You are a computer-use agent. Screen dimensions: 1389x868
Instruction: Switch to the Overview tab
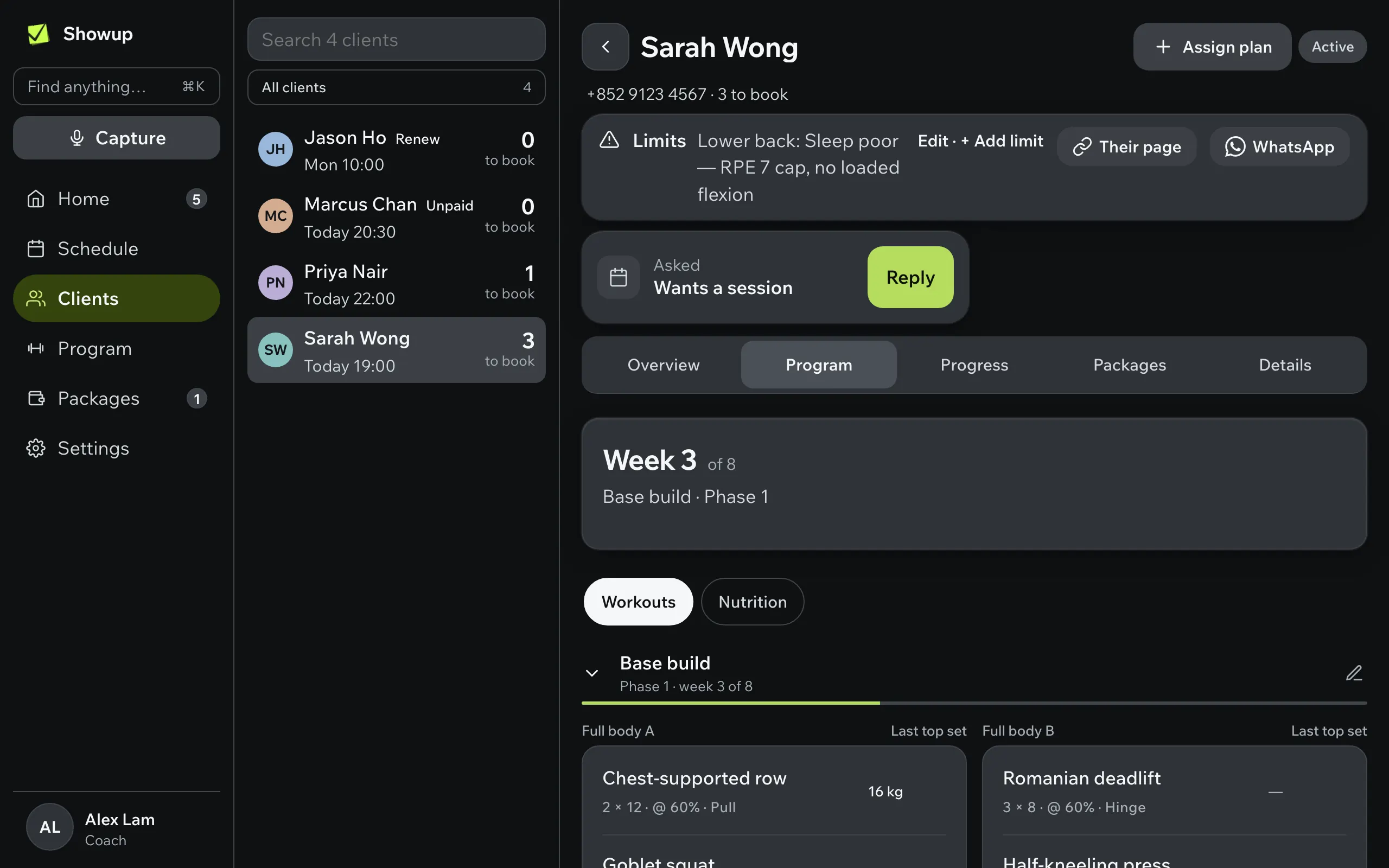[x=664, y=365]
